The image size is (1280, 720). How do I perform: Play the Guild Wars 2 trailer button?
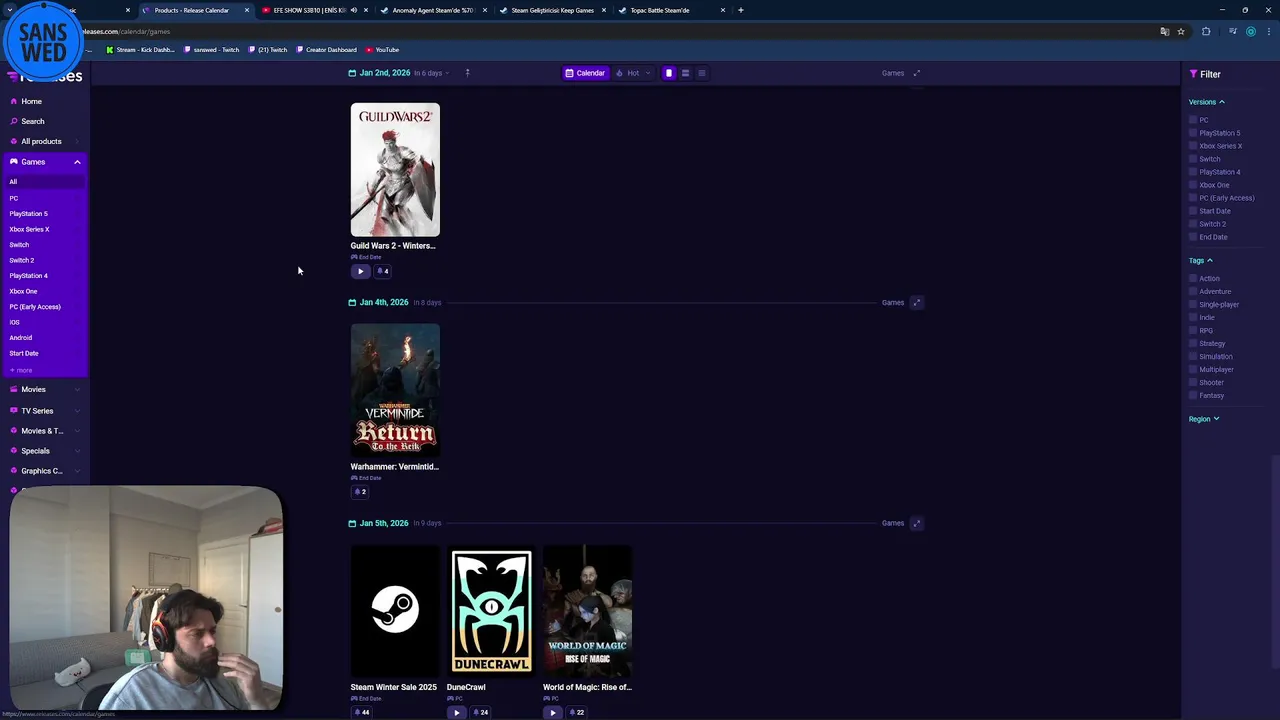360,271
